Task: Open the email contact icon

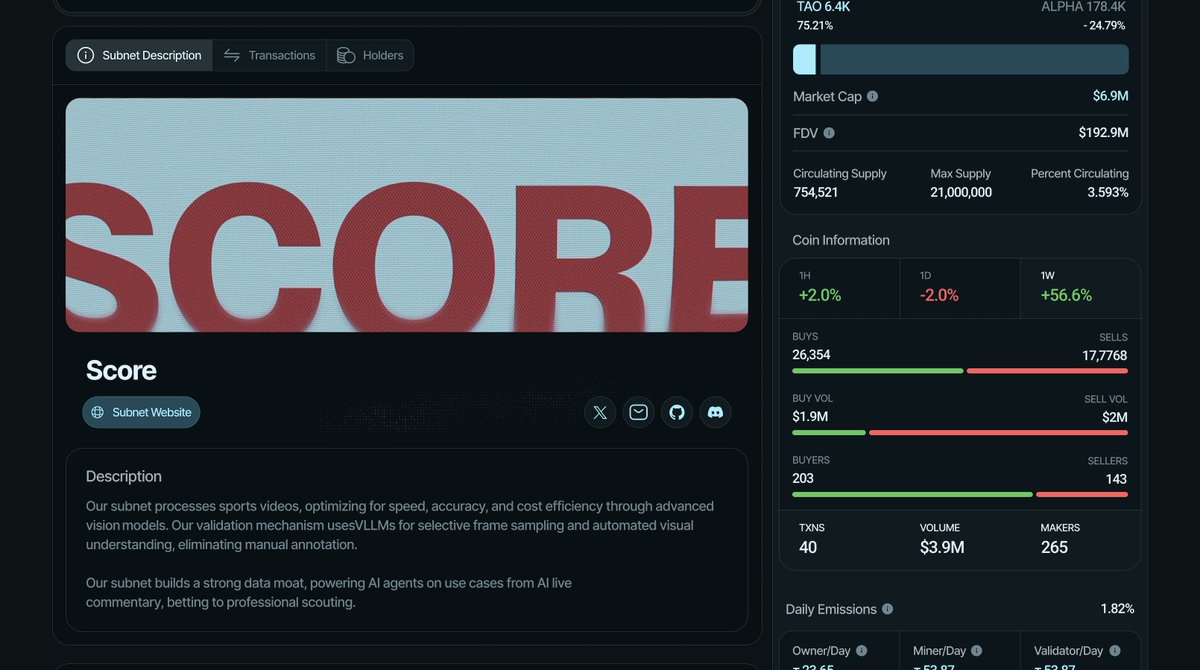Action: [x=638, y=412]
